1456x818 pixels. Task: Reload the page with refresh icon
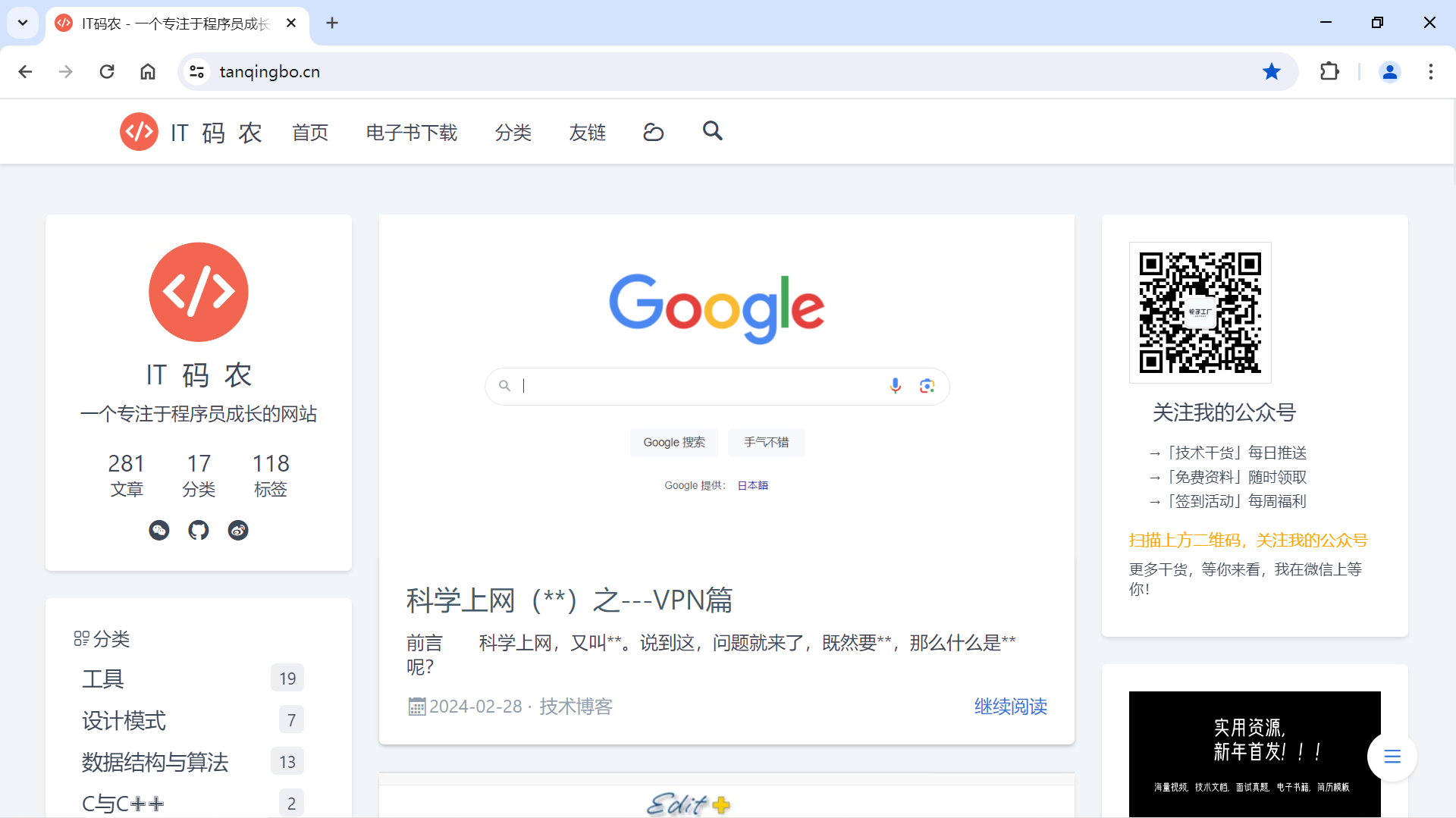pyautogui.click(x=107, y=72)
